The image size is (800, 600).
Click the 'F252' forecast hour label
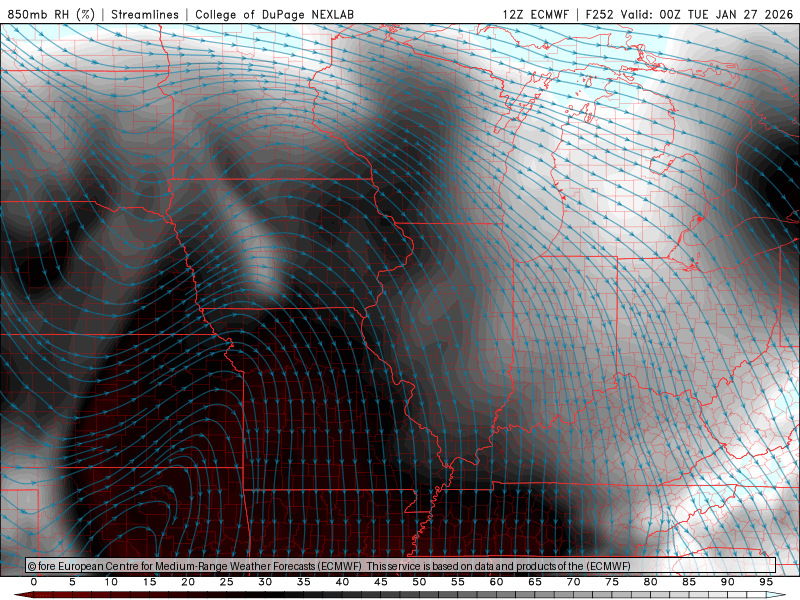tap(600, 14)
